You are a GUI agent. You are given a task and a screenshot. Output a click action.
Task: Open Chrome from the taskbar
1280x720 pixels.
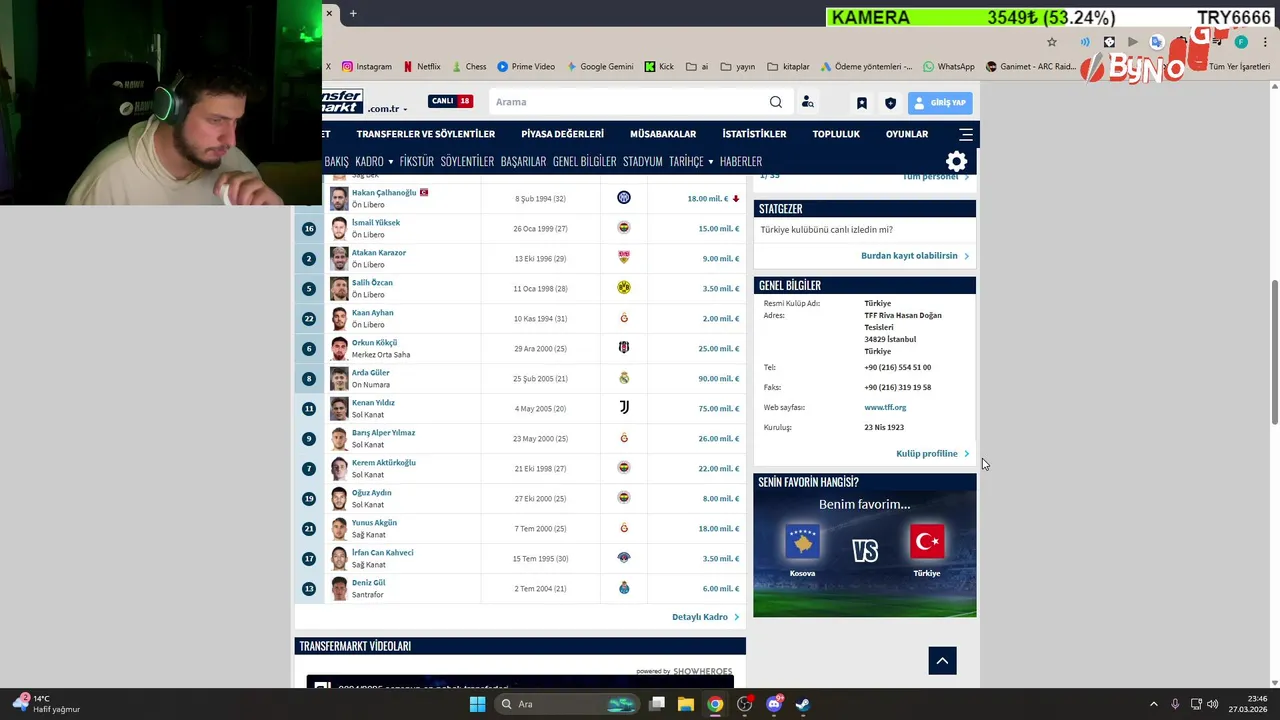[715, 704]
